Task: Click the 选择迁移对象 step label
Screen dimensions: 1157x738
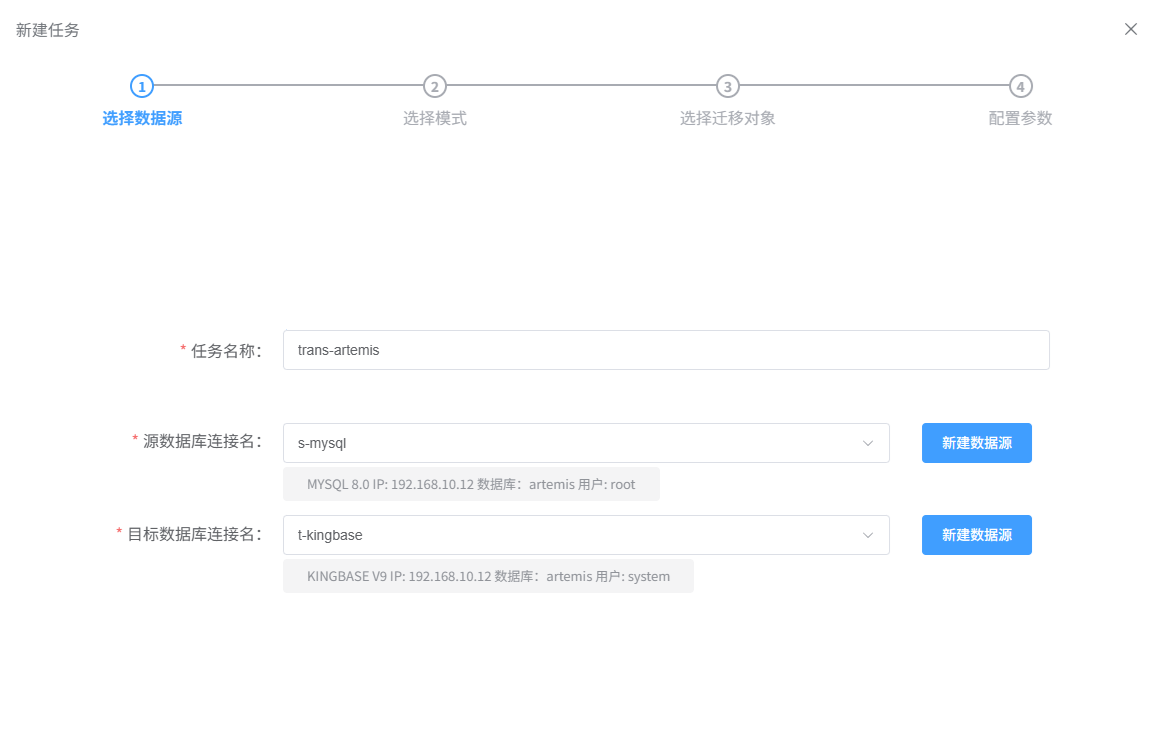Action: click(728, 118)
